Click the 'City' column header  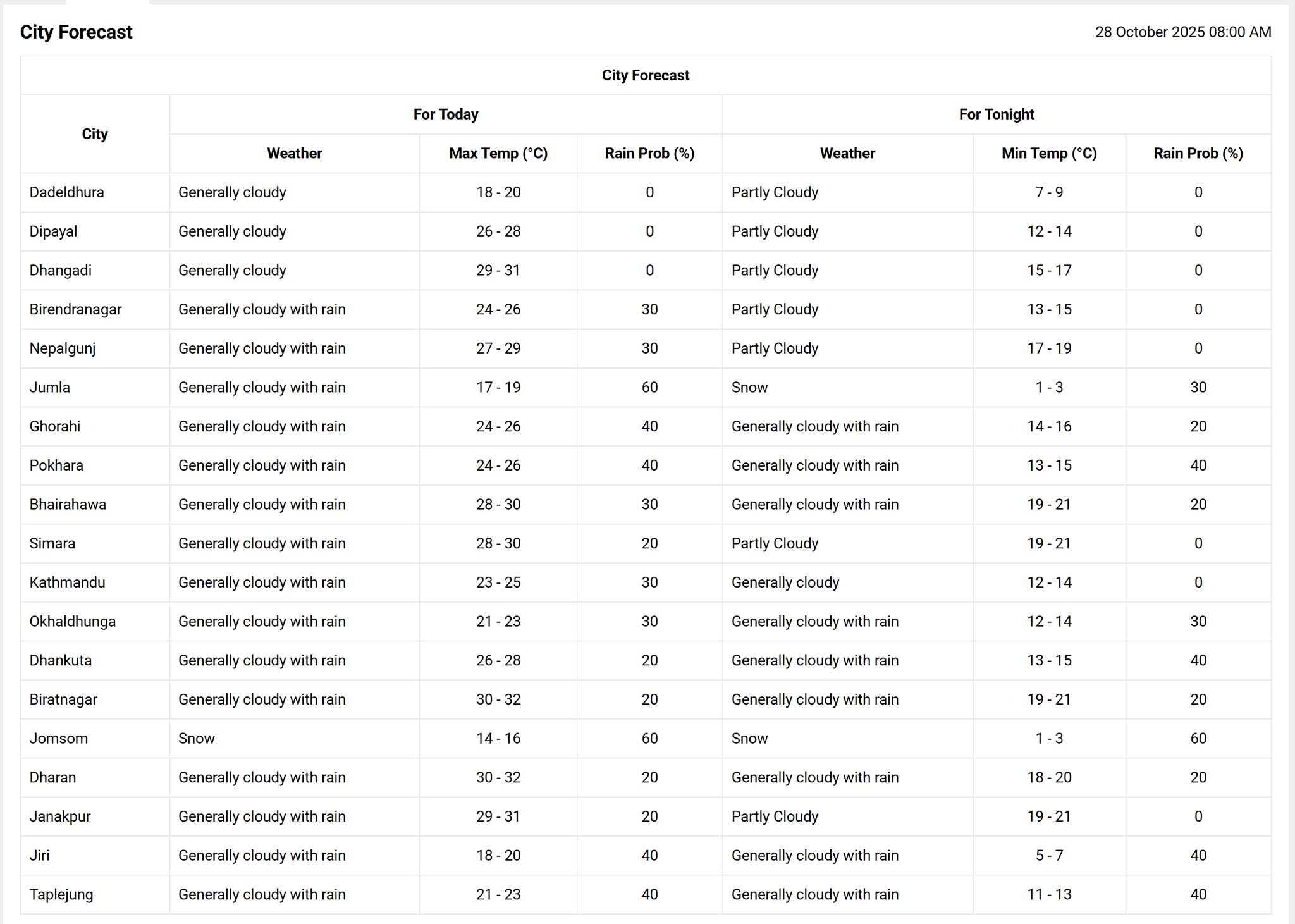95,134
